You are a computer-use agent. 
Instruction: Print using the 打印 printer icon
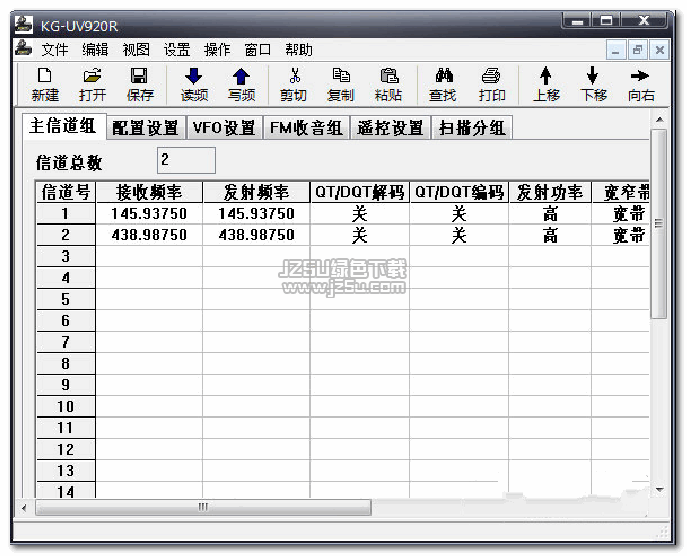pos(492,85)
